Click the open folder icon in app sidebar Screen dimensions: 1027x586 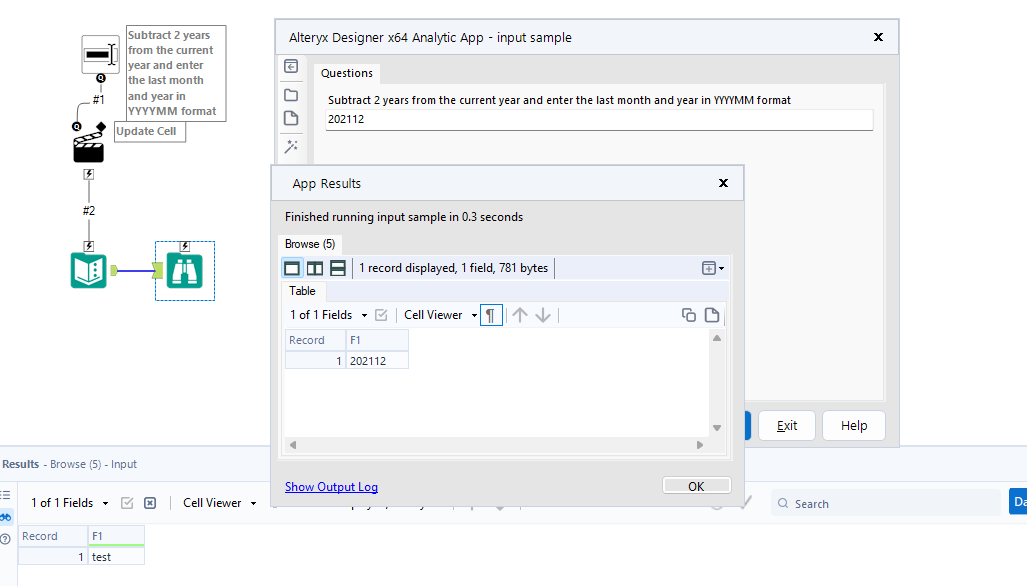291,95
